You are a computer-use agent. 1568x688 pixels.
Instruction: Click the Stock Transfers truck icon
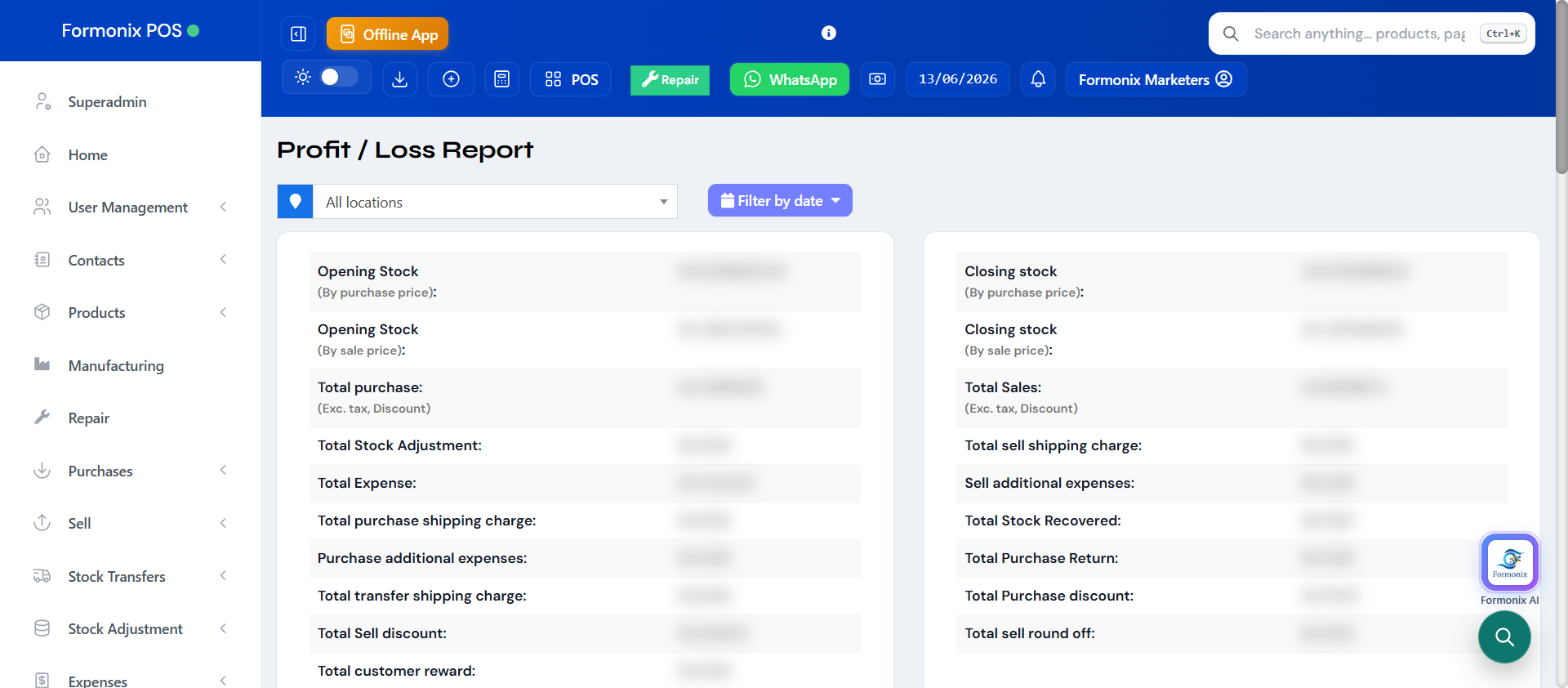42,576
